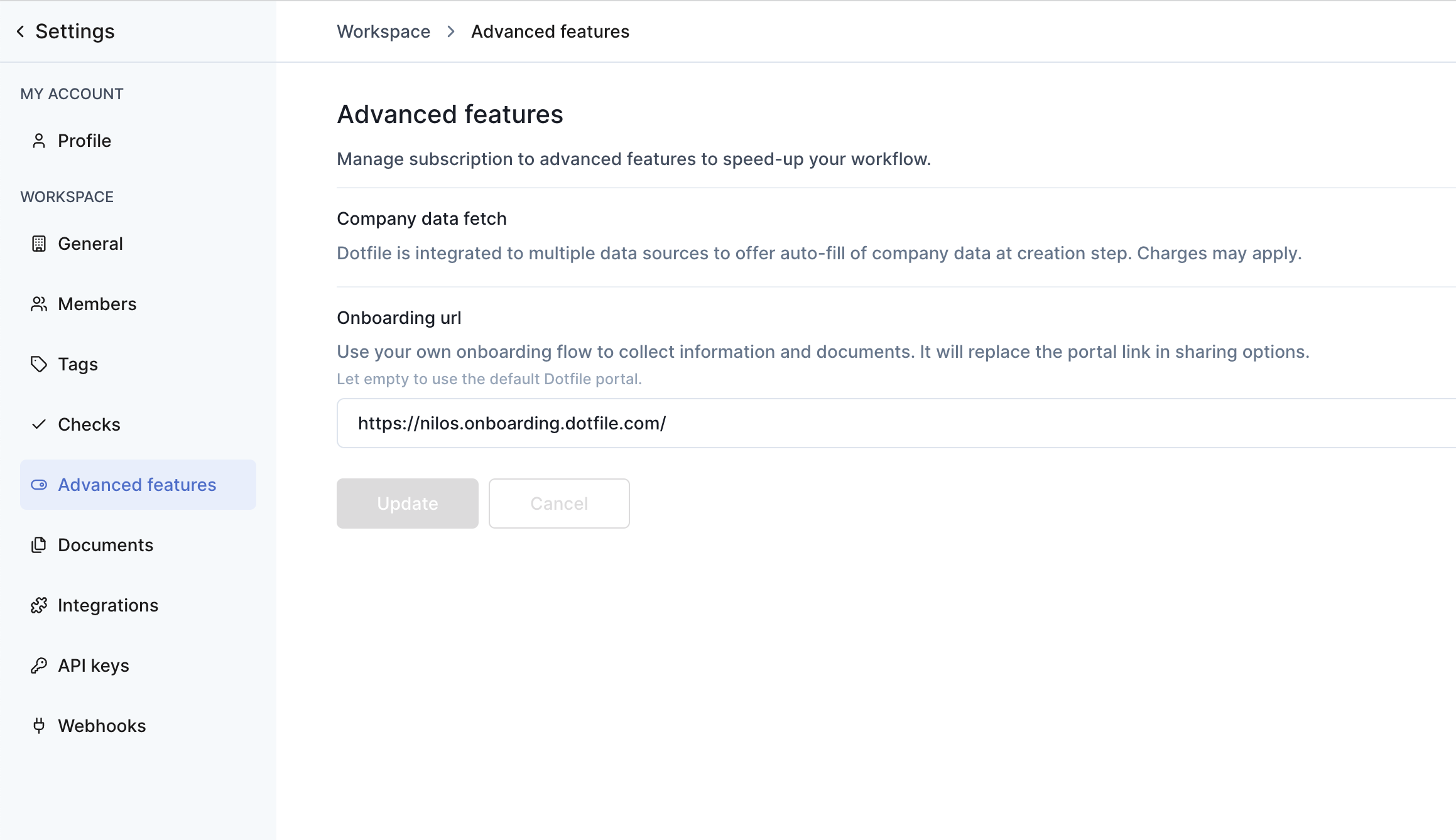Click the Webhooks plug icon
This screenshot has height=840, width=1456.
[39, 726]
